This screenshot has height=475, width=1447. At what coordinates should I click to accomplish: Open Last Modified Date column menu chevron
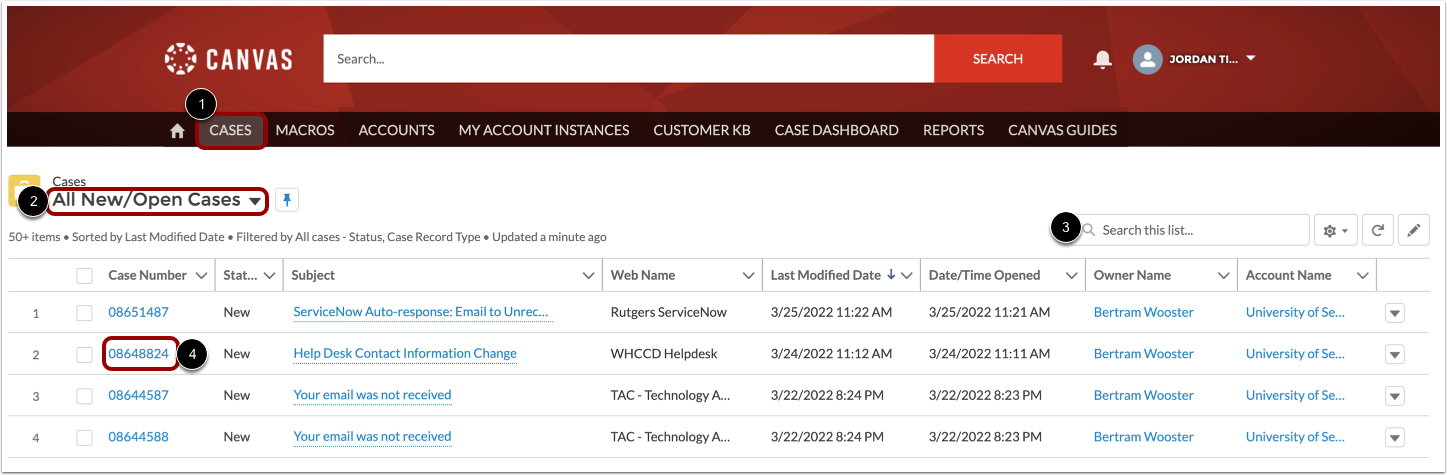tap(908, 276)
